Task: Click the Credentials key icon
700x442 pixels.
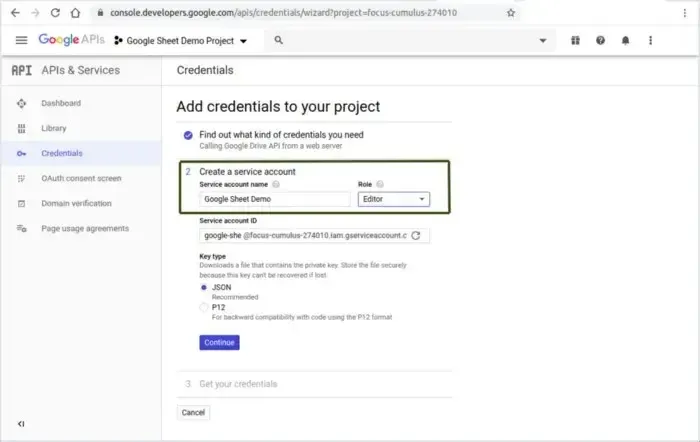Action: point(21,154)
